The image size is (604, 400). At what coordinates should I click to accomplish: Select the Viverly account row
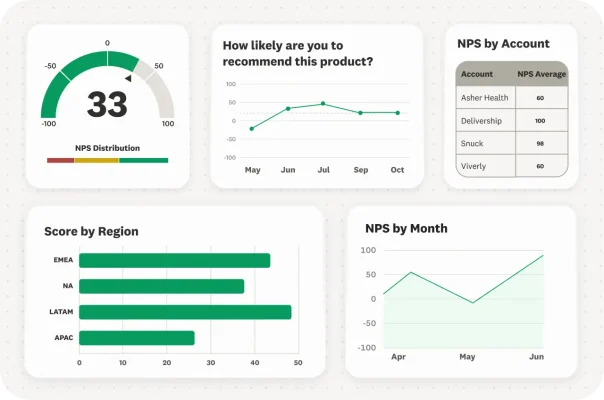pos(512,166)
